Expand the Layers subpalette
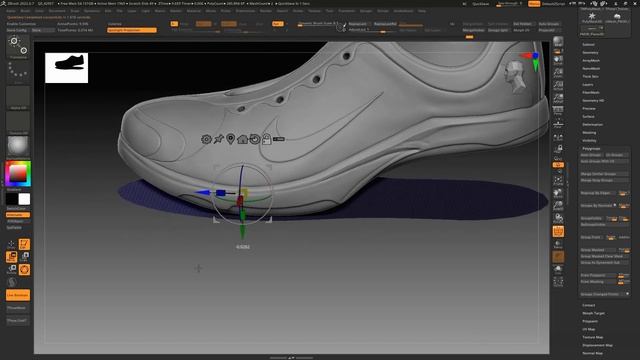The height and width of the screenshot is (360, 640). point(588,84)
